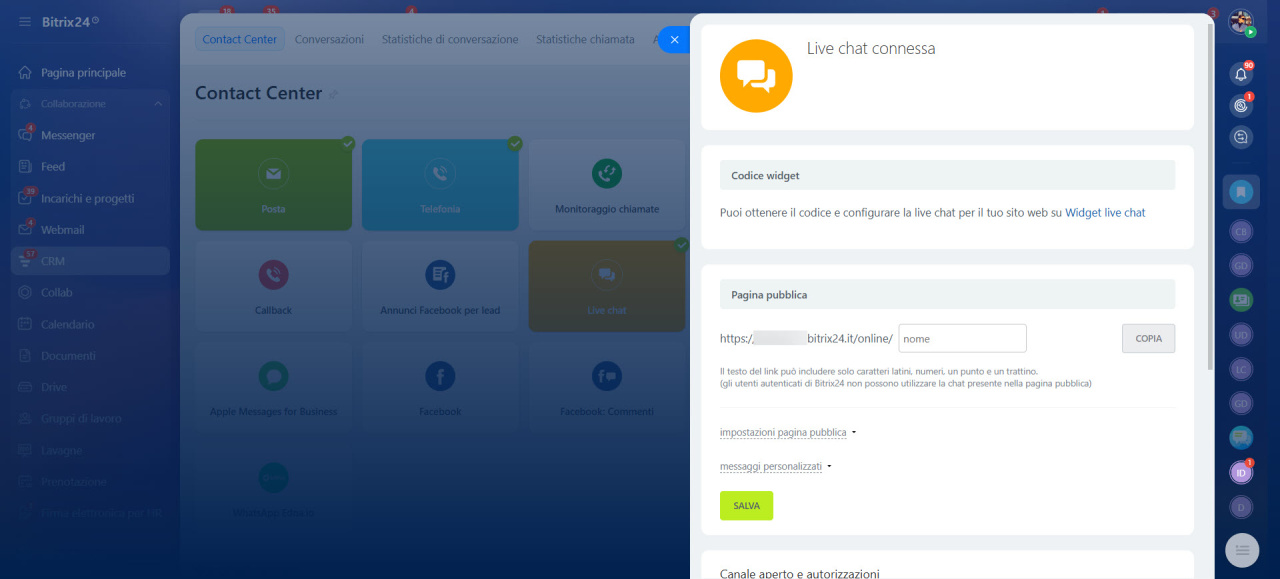Switch to the Contact Center tab
1280x579 pixels.
point(240,39)
